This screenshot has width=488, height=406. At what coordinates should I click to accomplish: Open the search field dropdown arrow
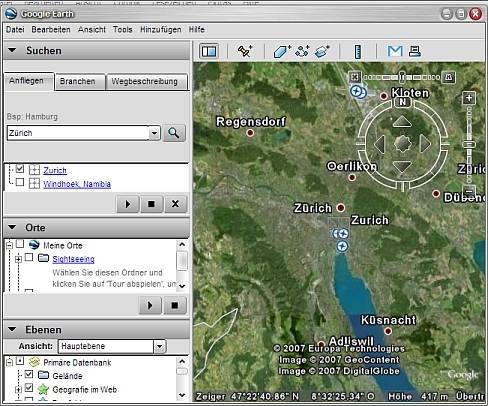pos(154,133)
